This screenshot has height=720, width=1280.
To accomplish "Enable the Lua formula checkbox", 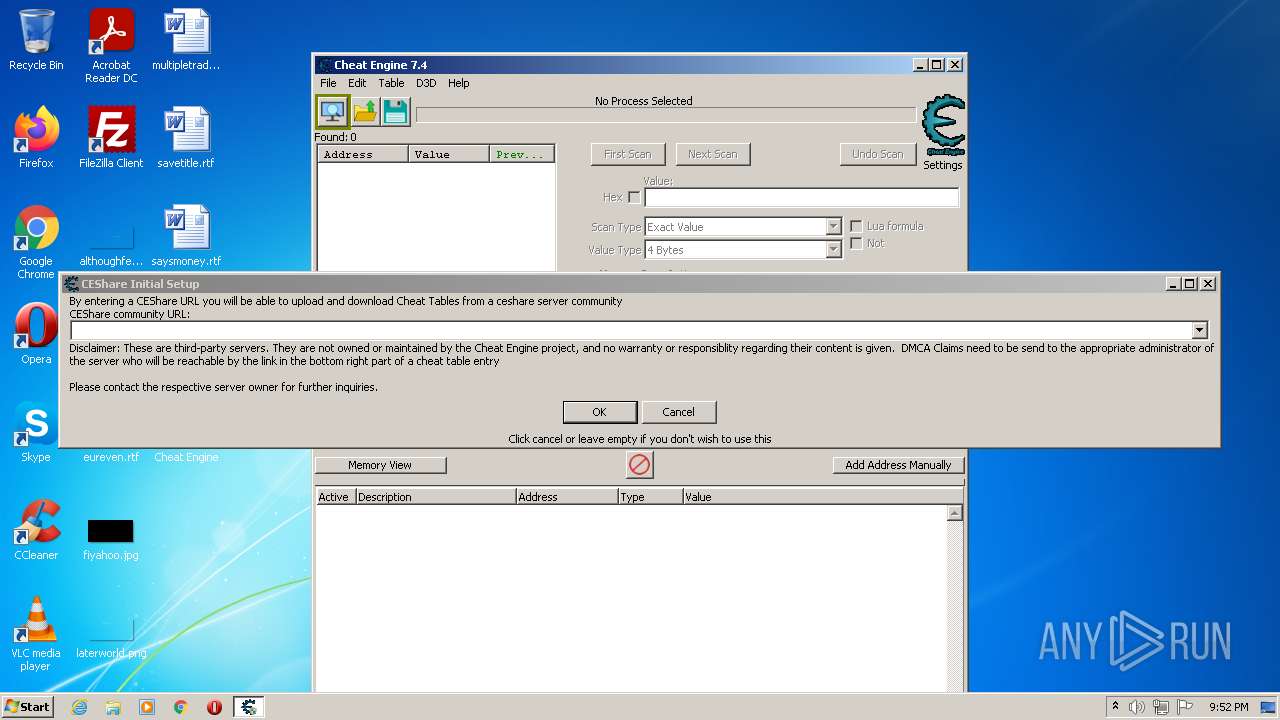I will click(856, 226).
